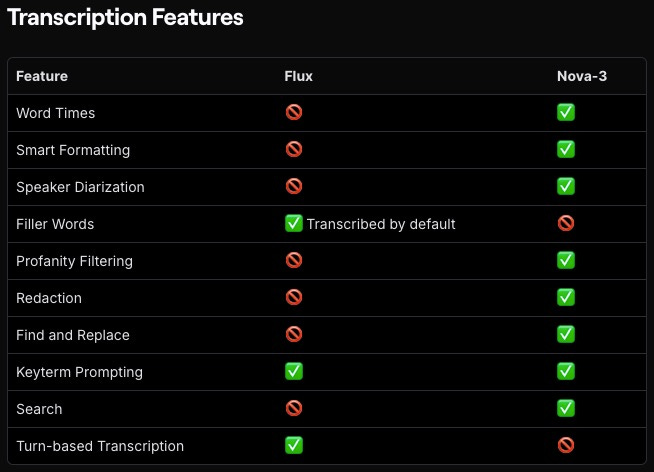Click the Flux prohibited icon for Word Times
654x472 pixels.
tap(294, 112)
